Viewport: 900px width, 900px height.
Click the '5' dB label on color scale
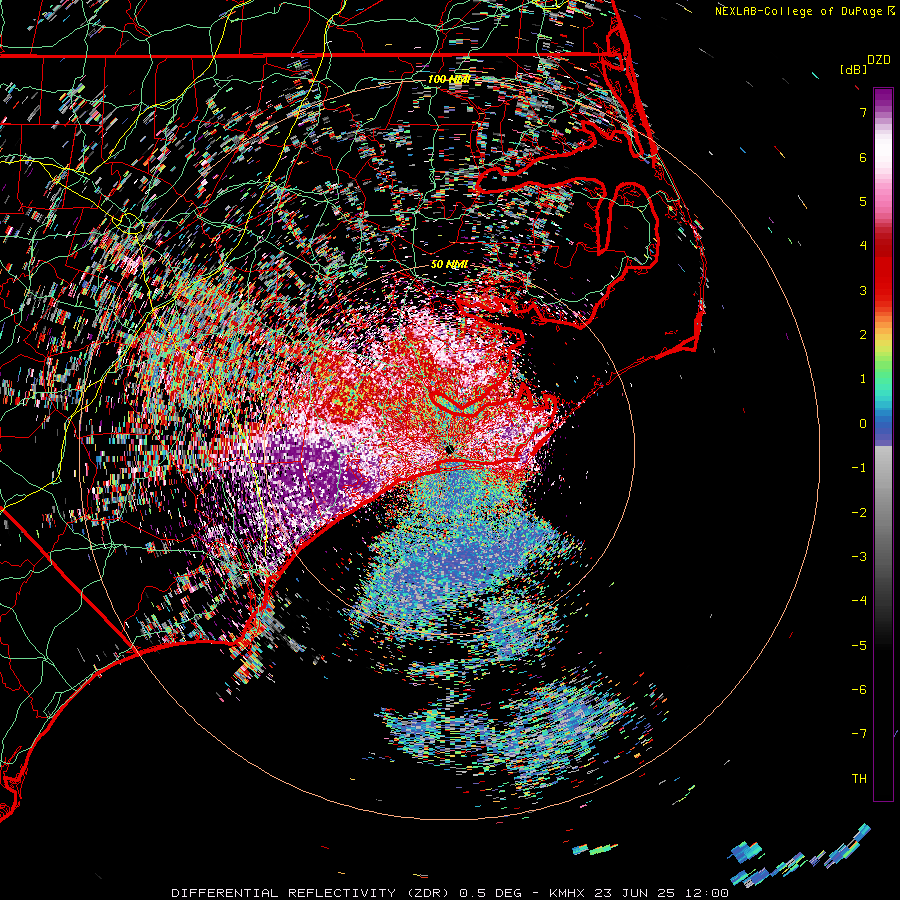coord(863,201)
